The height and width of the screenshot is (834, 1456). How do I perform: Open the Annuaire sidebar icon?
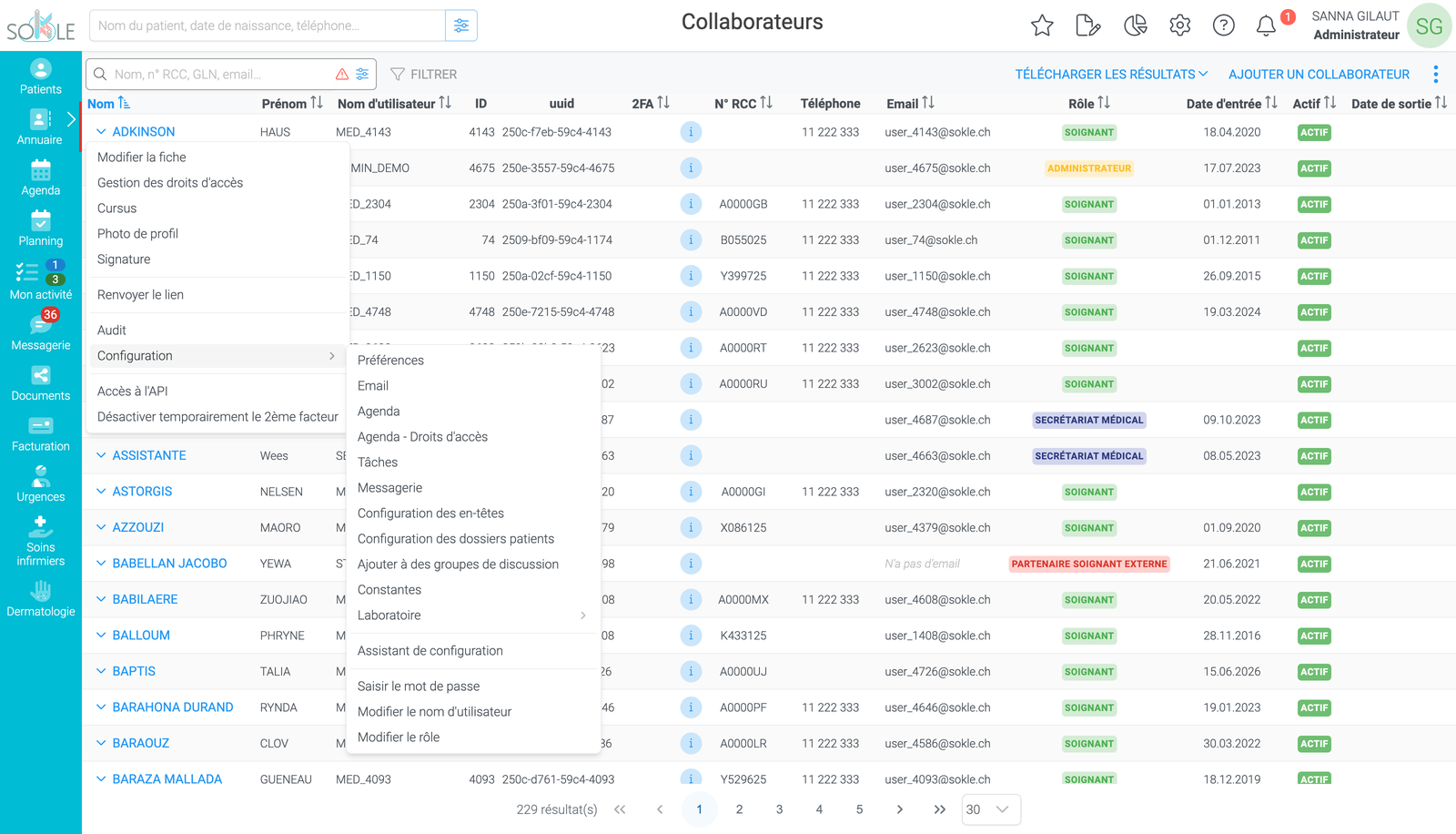click(x=39, y=127)
